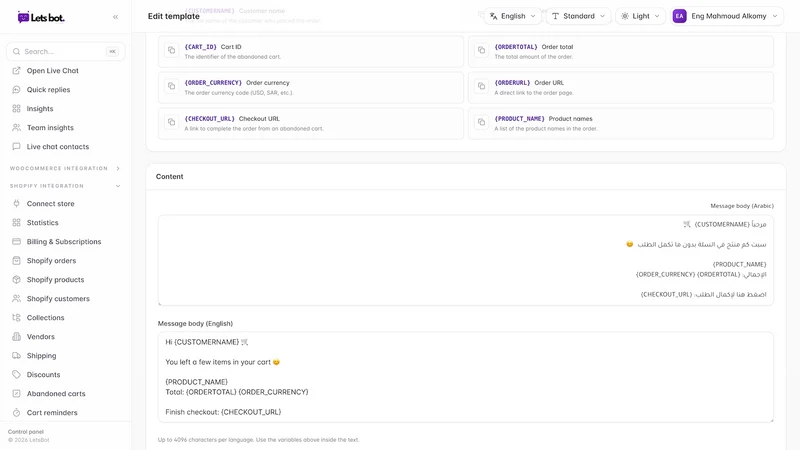The image size is (800, 450).
Task: Click the Lets bot logo
Action: 41,17
